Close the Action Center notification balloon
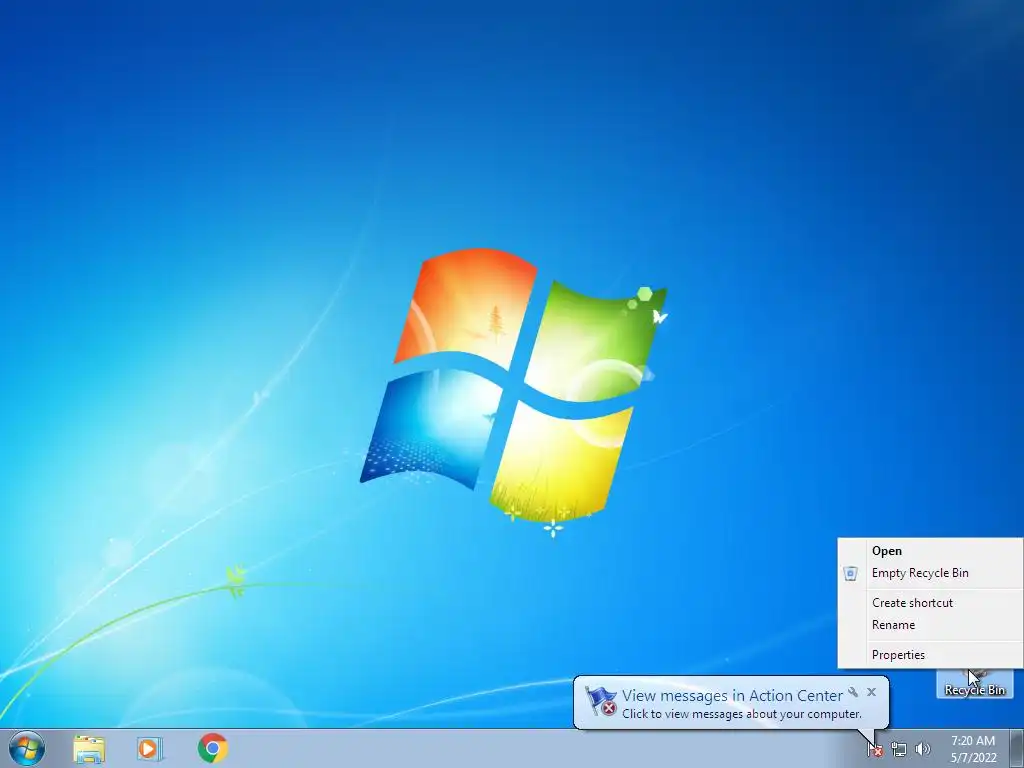Image resolution: width=1024 pixels, height=768 pixels. [x=871, y=692]
